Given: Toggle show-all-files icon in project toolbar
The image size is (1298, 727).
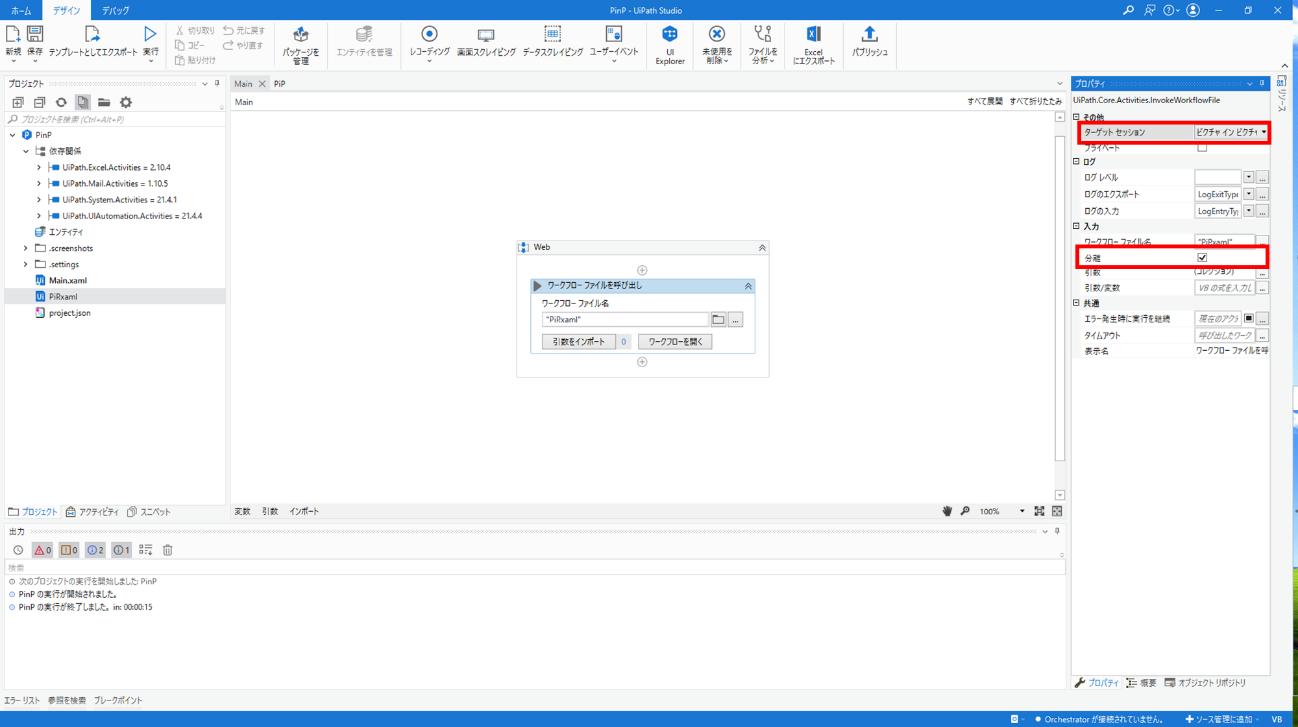Looking at the screenshot, I should [83, 102].
